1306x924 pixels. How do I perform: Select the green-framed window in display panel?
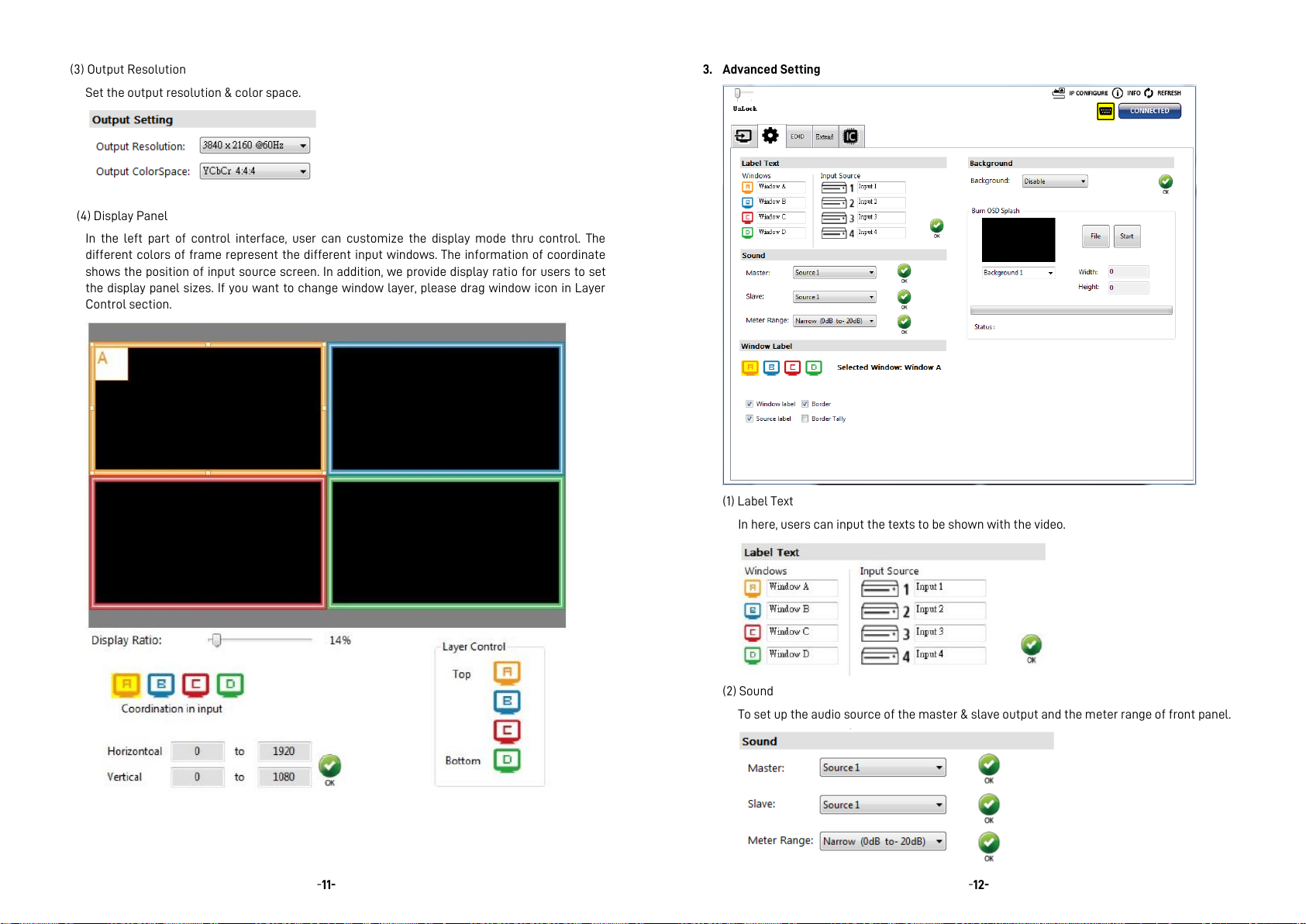(x=446, y=542)
